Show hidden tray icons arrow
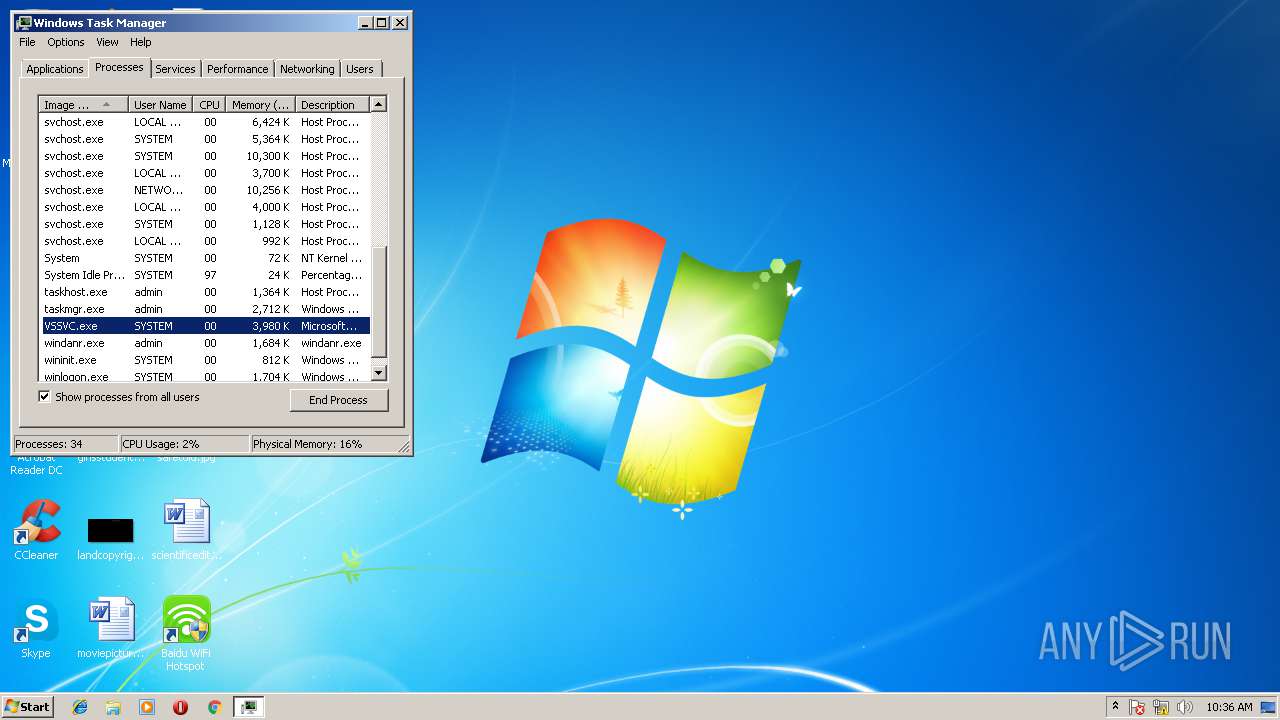Image resolution: width=1280 pixels, height=720 pixels. click(x=1115, y=706)
